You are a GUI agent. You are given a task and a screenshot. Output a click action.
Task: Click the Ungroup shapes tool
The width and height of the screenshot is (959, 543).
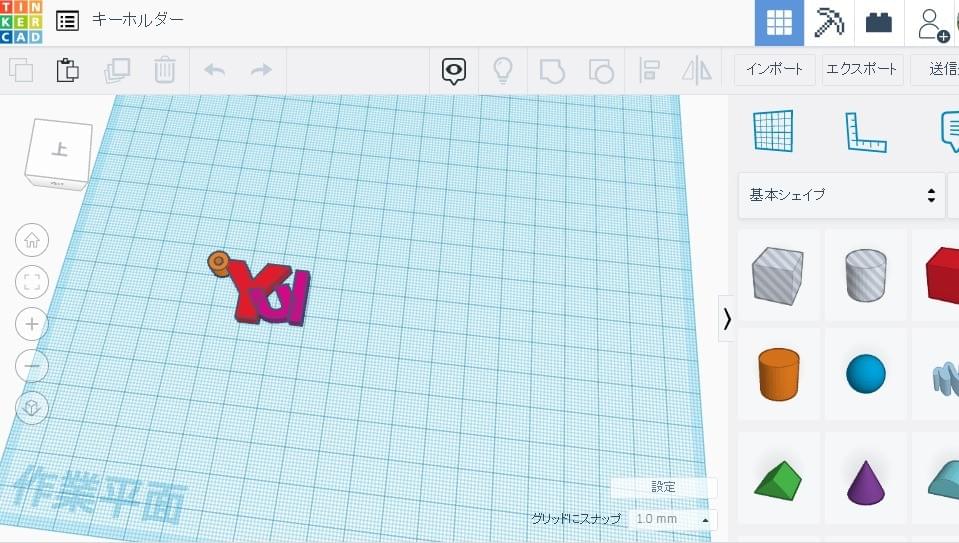pyautogui.click(x=601, y=71)
